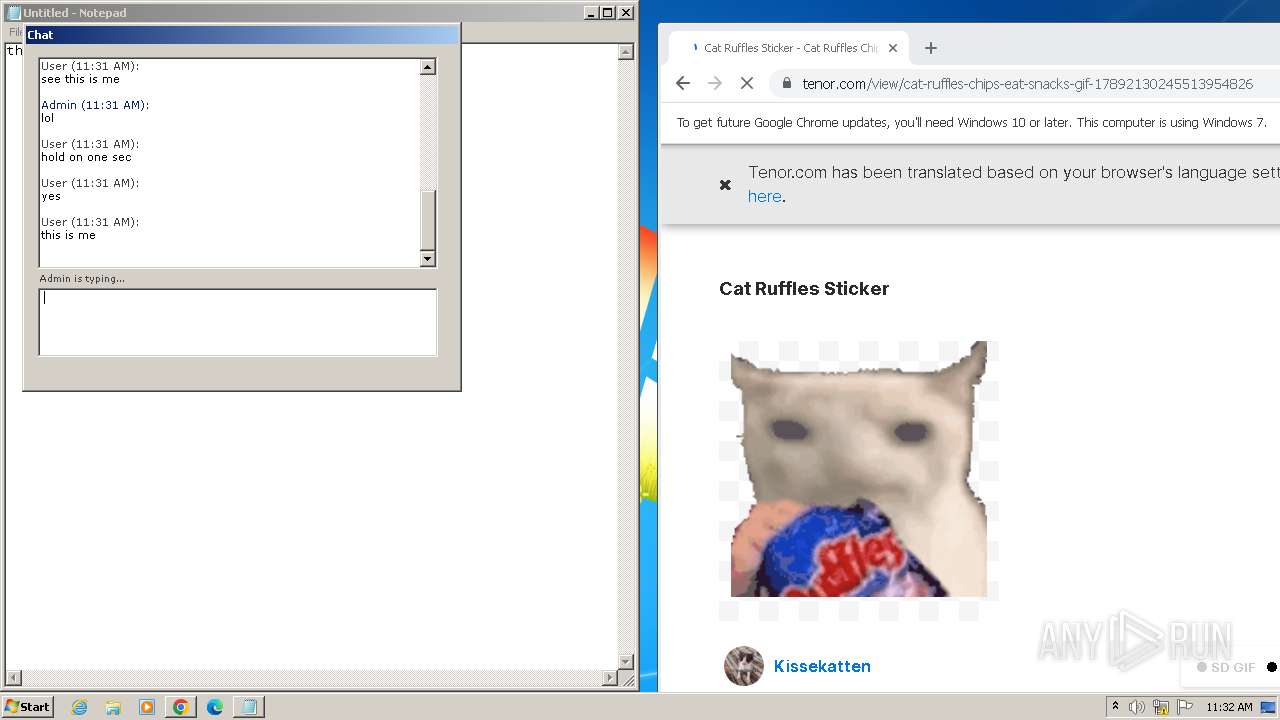
Task: Click the SD GIF option
Action: point(1226,668)
